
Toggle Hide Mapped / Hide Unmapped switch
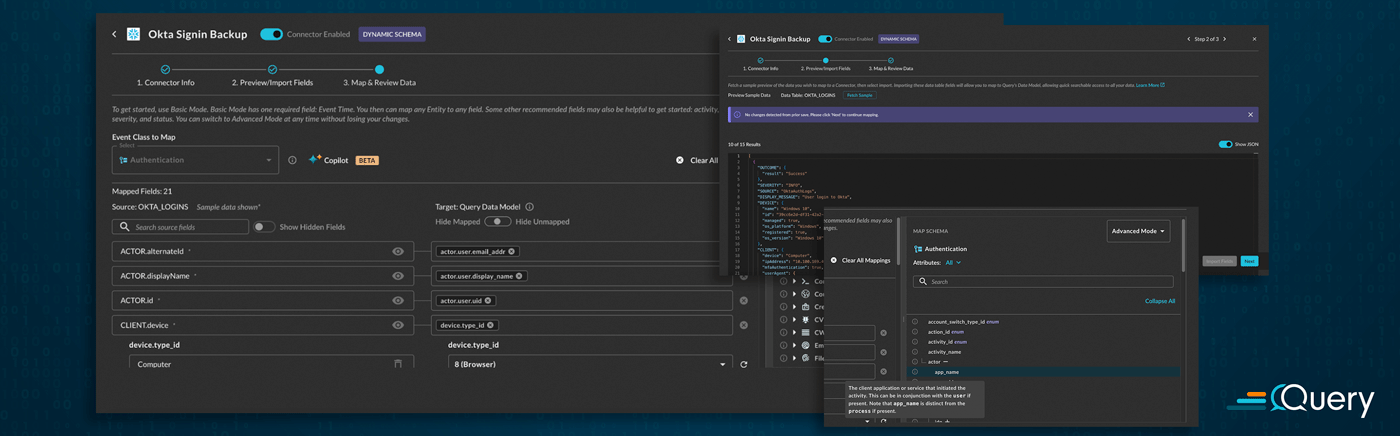click(497, 221)
